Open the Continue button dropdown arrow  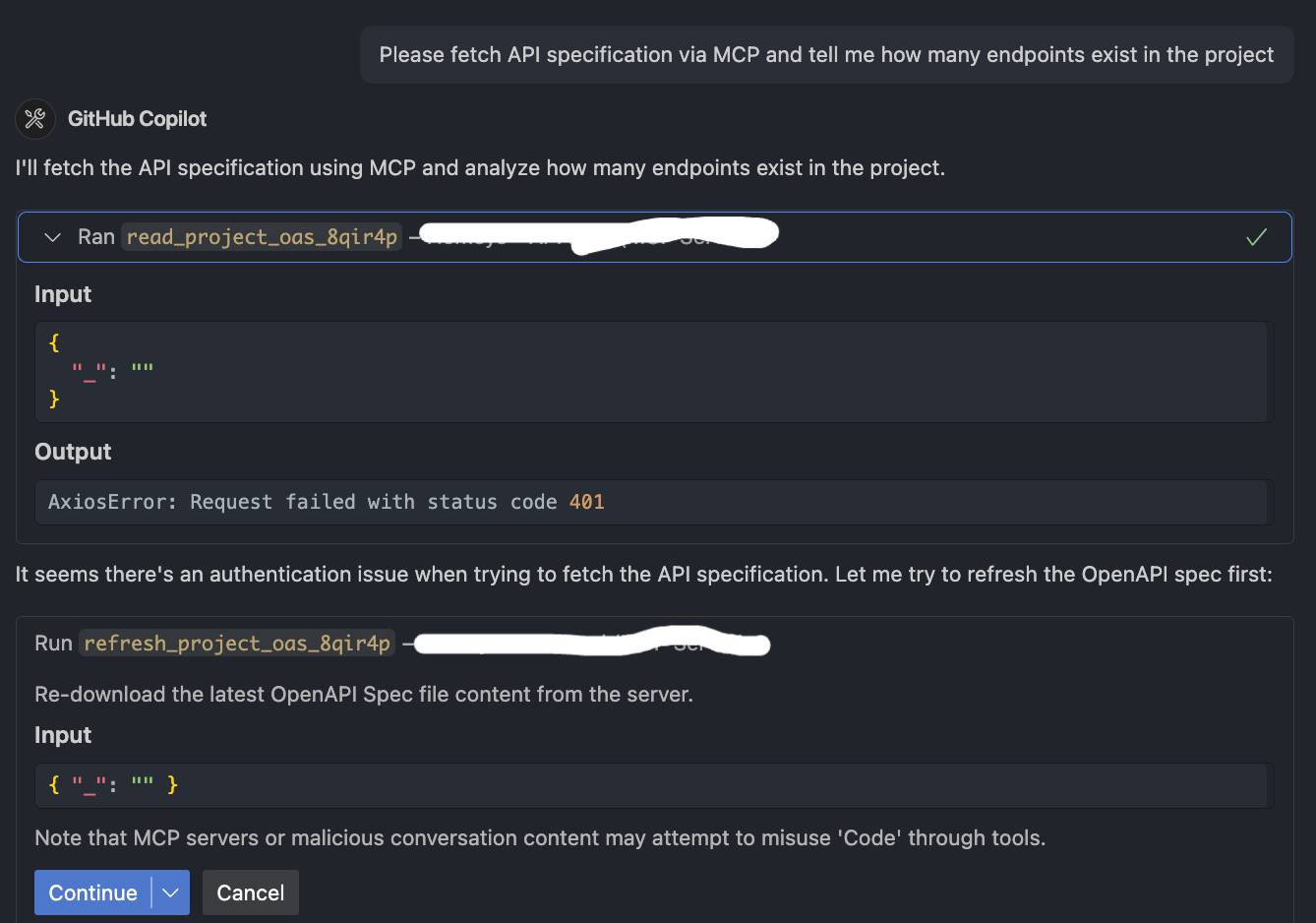point(170,892)
